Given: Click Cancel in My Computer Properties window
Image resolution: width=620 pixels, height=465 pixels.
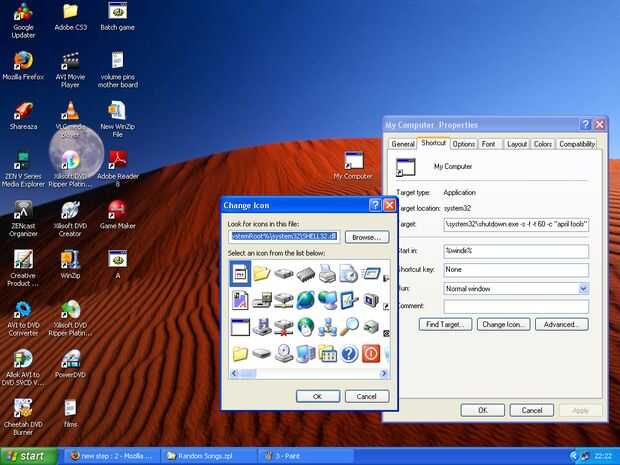Looking at the screenshot, I should click(532, 410).
